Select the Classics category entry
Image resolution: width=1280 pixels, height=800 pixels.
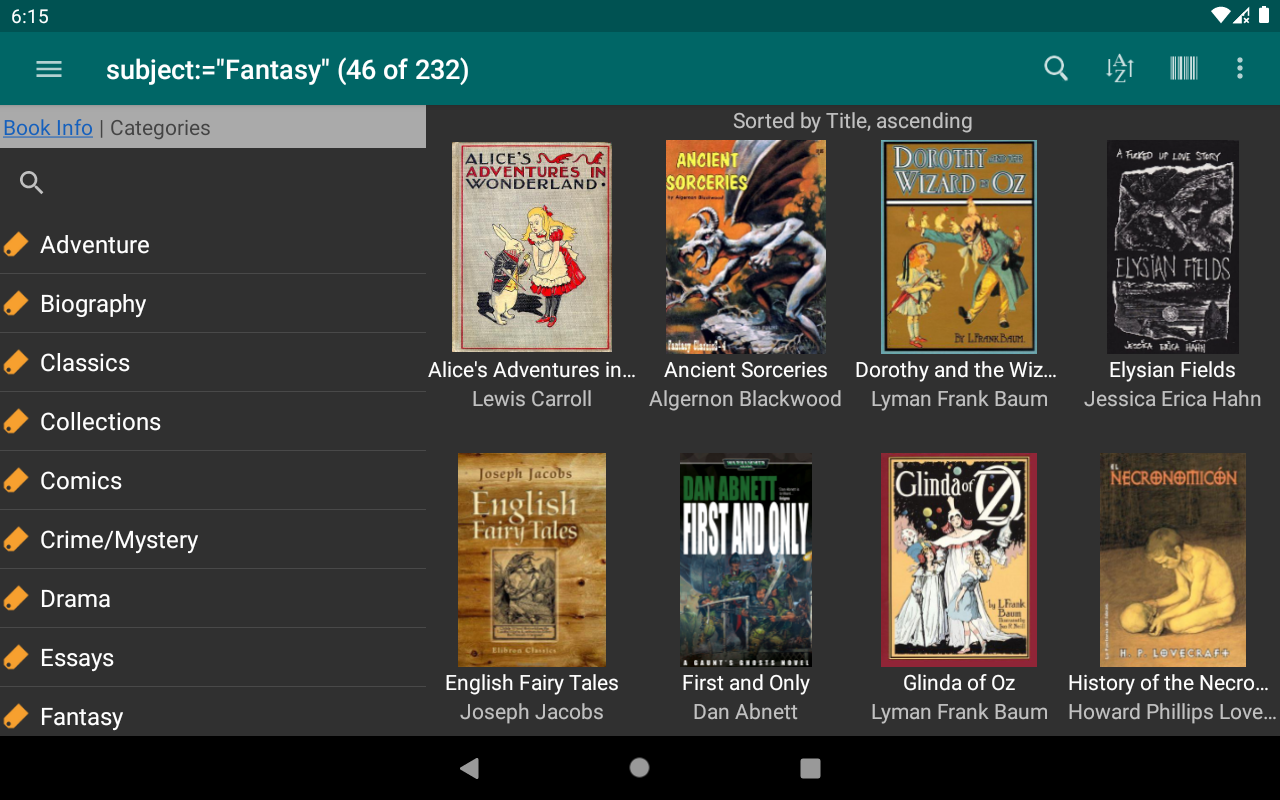click(85, 362)
